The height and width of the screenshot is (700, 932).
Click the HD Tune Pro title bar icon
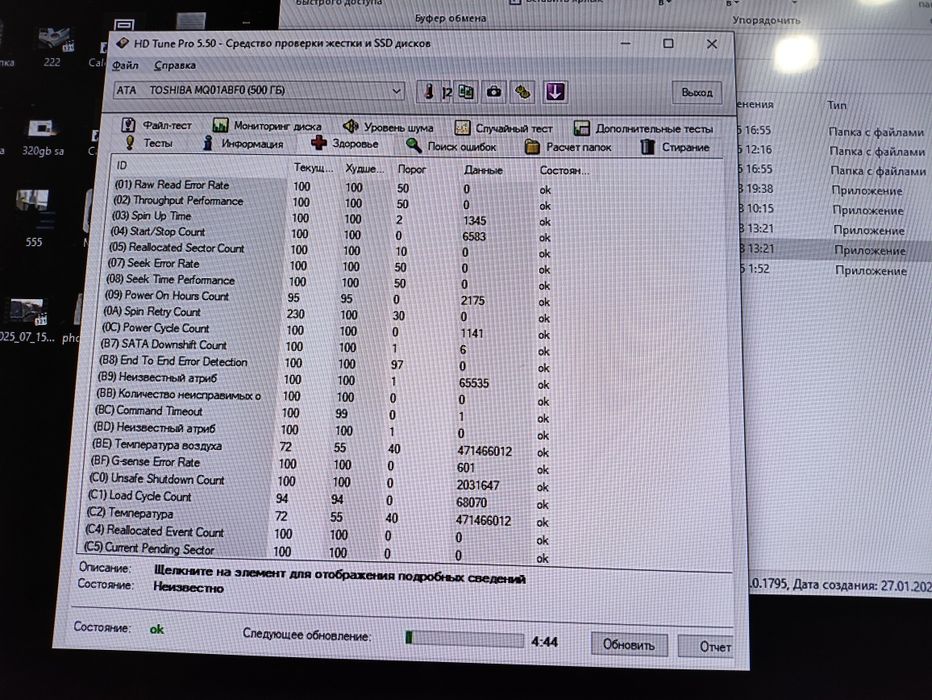pyautogui.click(x=122, y=43)
